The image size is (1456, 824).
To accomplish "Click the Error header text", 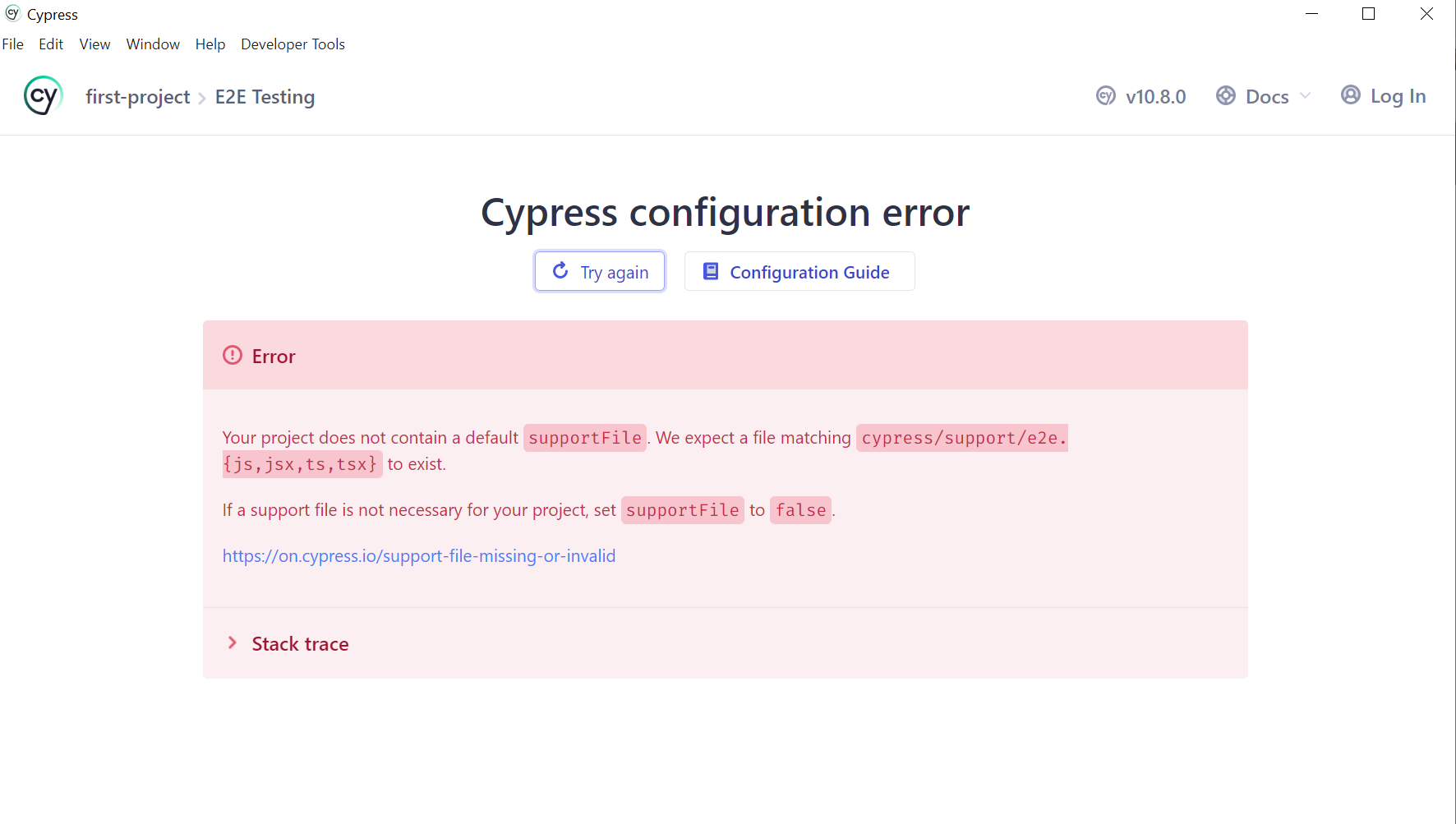I will point(274,357).
